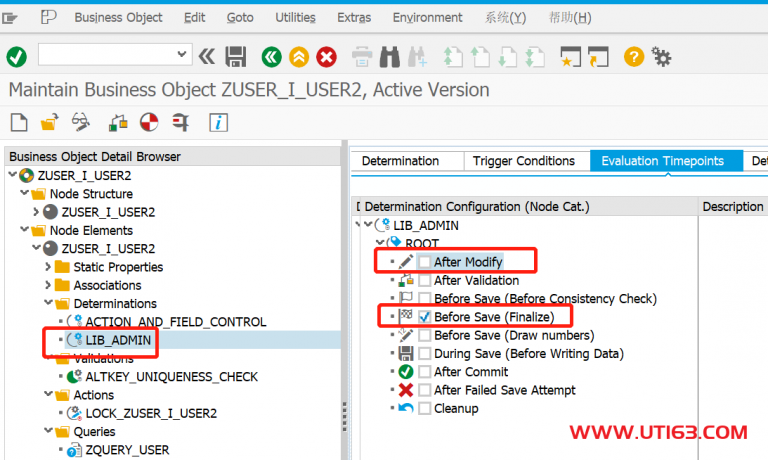The width and height of the screenshot is (768, 460).
Task: Enable the After Modify checkbox
Action: tap(425, 262)
